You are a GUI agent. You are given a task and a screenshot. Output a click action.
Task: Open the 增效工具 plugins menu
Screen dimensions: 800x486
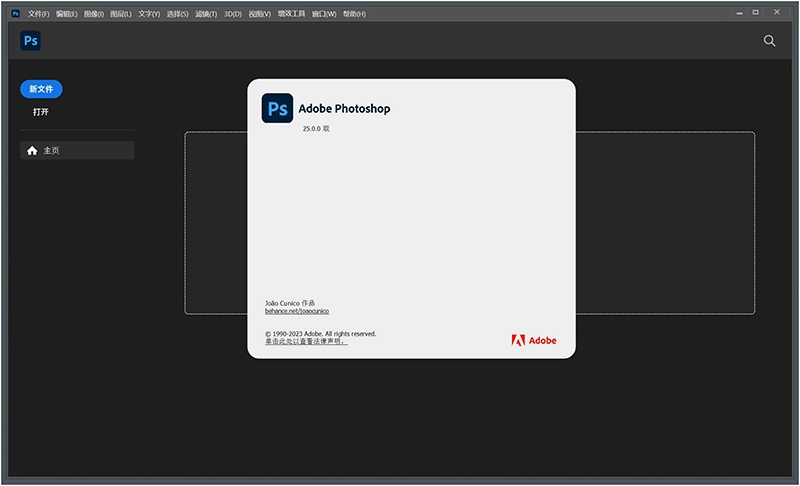click(x=291, y=14)
